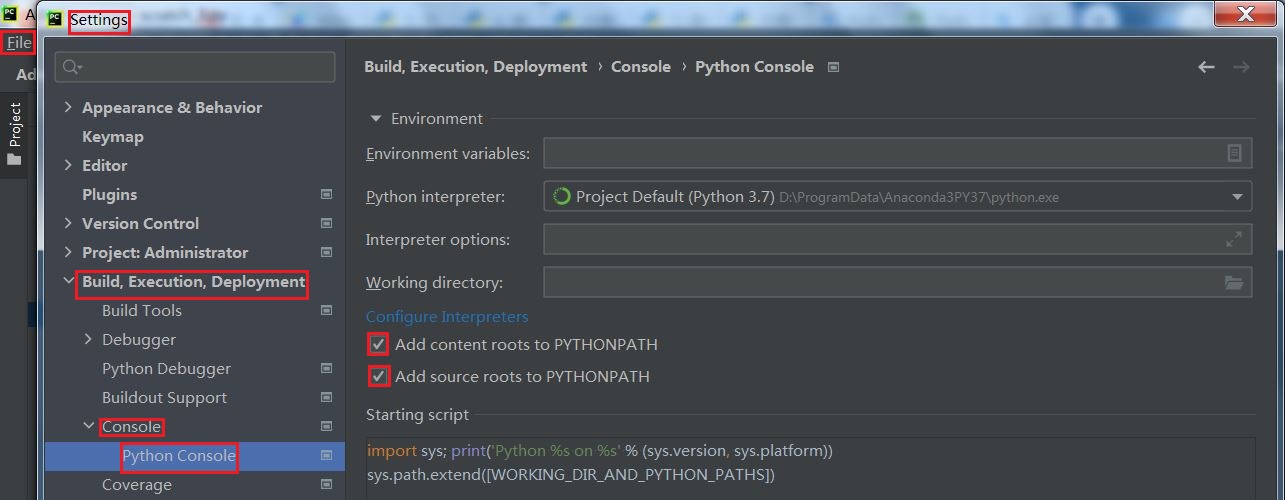The width and height of the screenshot is (1285, 500).
Task: Expand Appearance & Behavior tree node
Action: (x=68, y=108)
